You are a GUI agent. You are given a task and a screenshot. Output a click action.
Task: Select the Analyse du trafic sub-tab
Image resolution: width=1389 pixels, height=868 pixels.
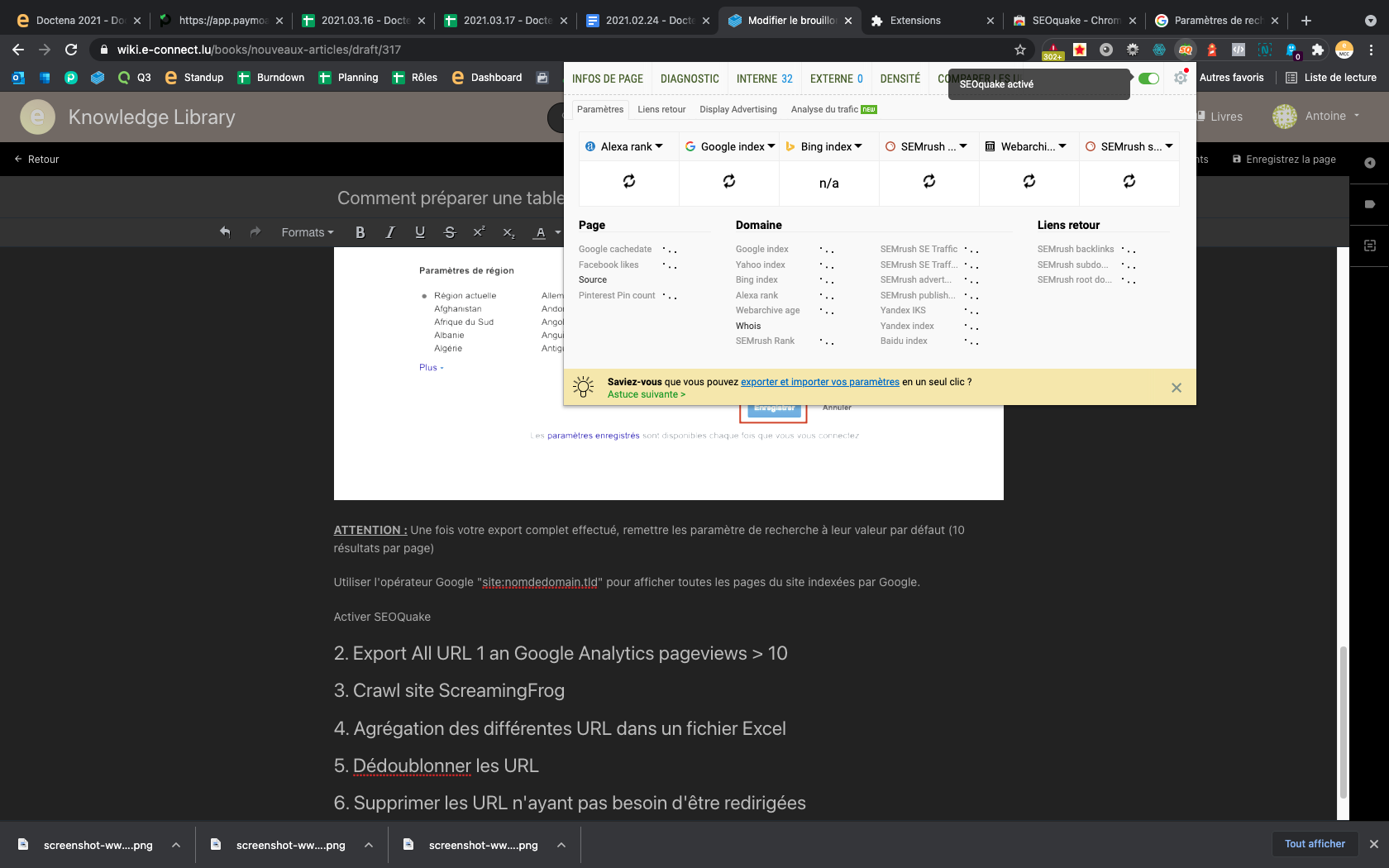(833, 109)
